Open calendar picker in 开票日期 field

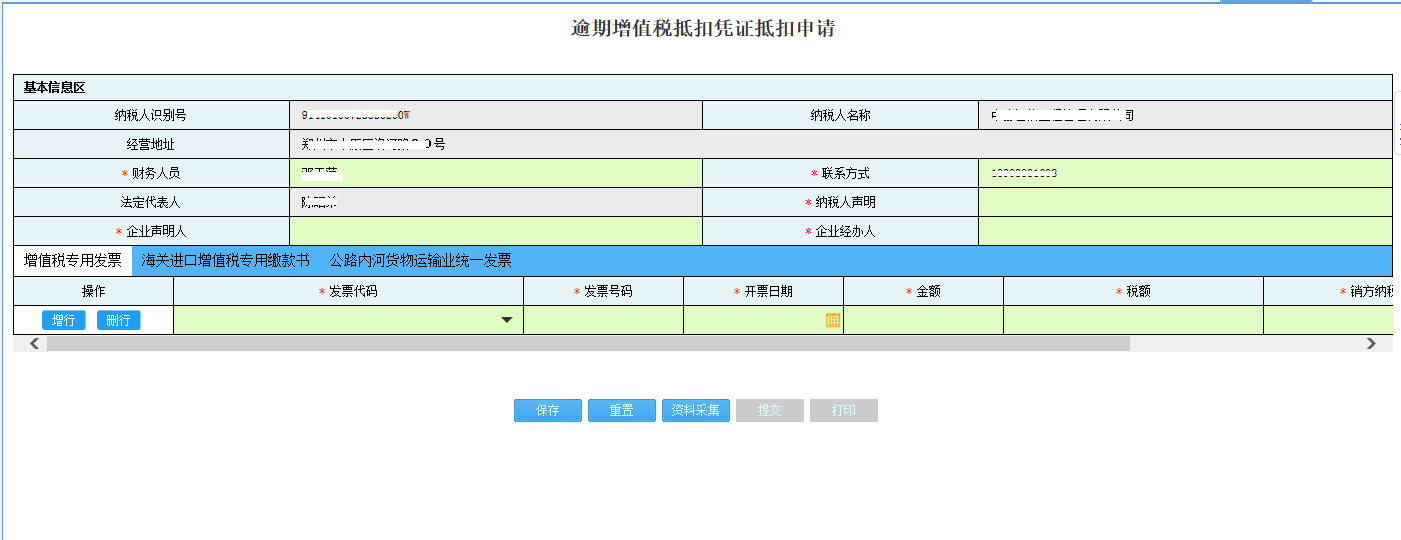(832, 320)
